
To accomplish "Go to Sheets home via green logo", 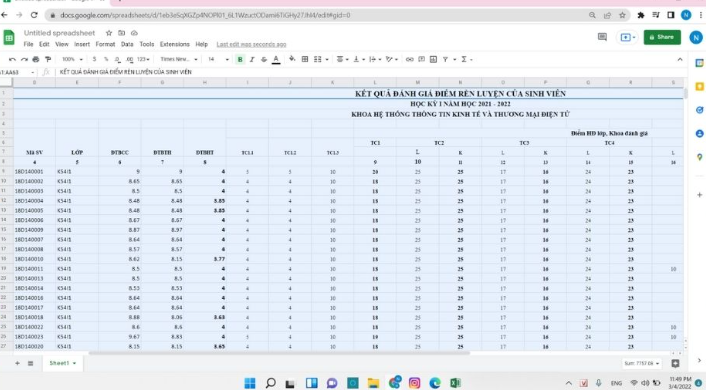I will coord(9,37).
